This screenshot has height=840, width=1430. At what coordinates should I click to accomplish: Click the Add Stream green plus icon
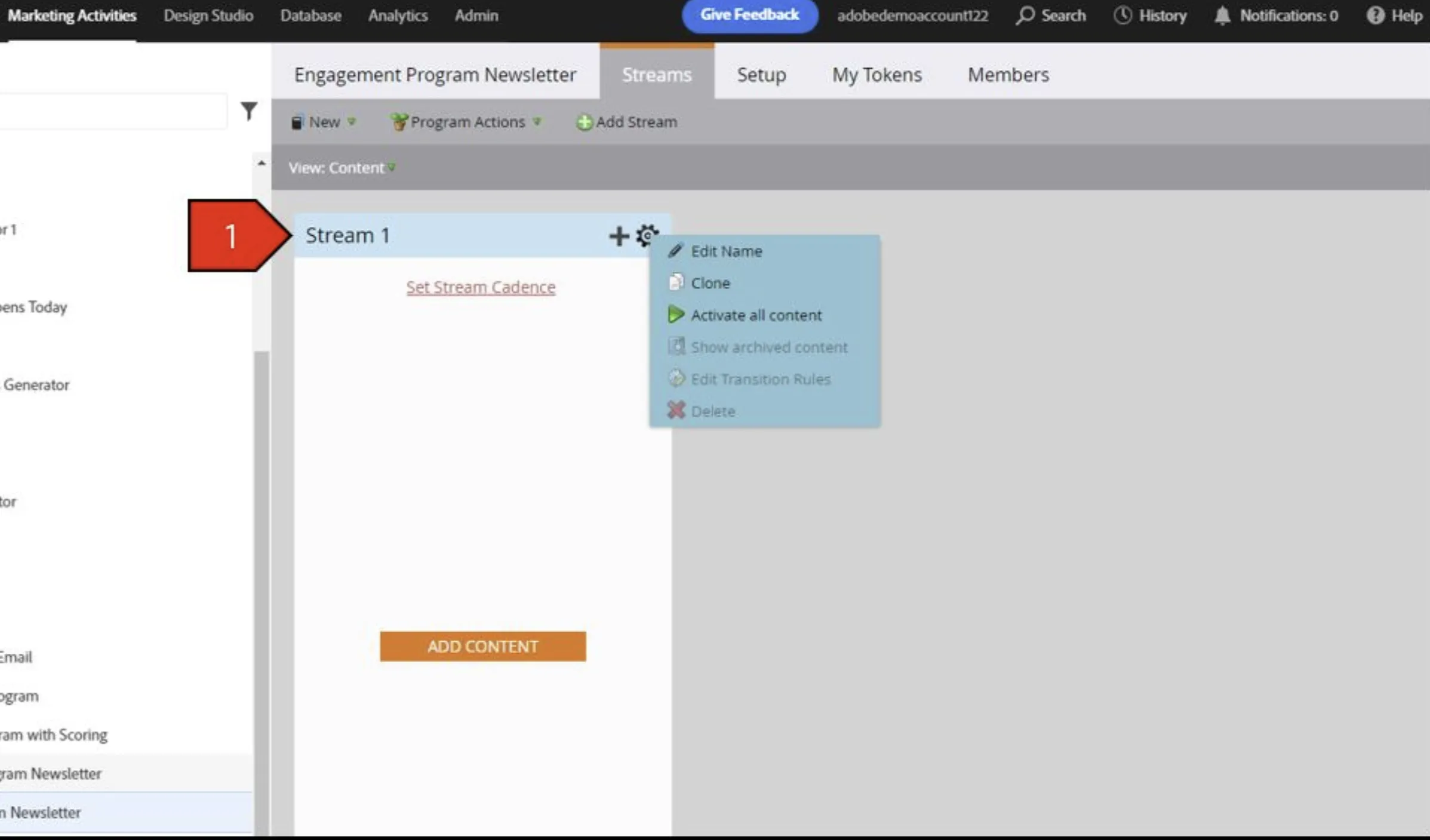pyautogui.click(x=584, y=122)
